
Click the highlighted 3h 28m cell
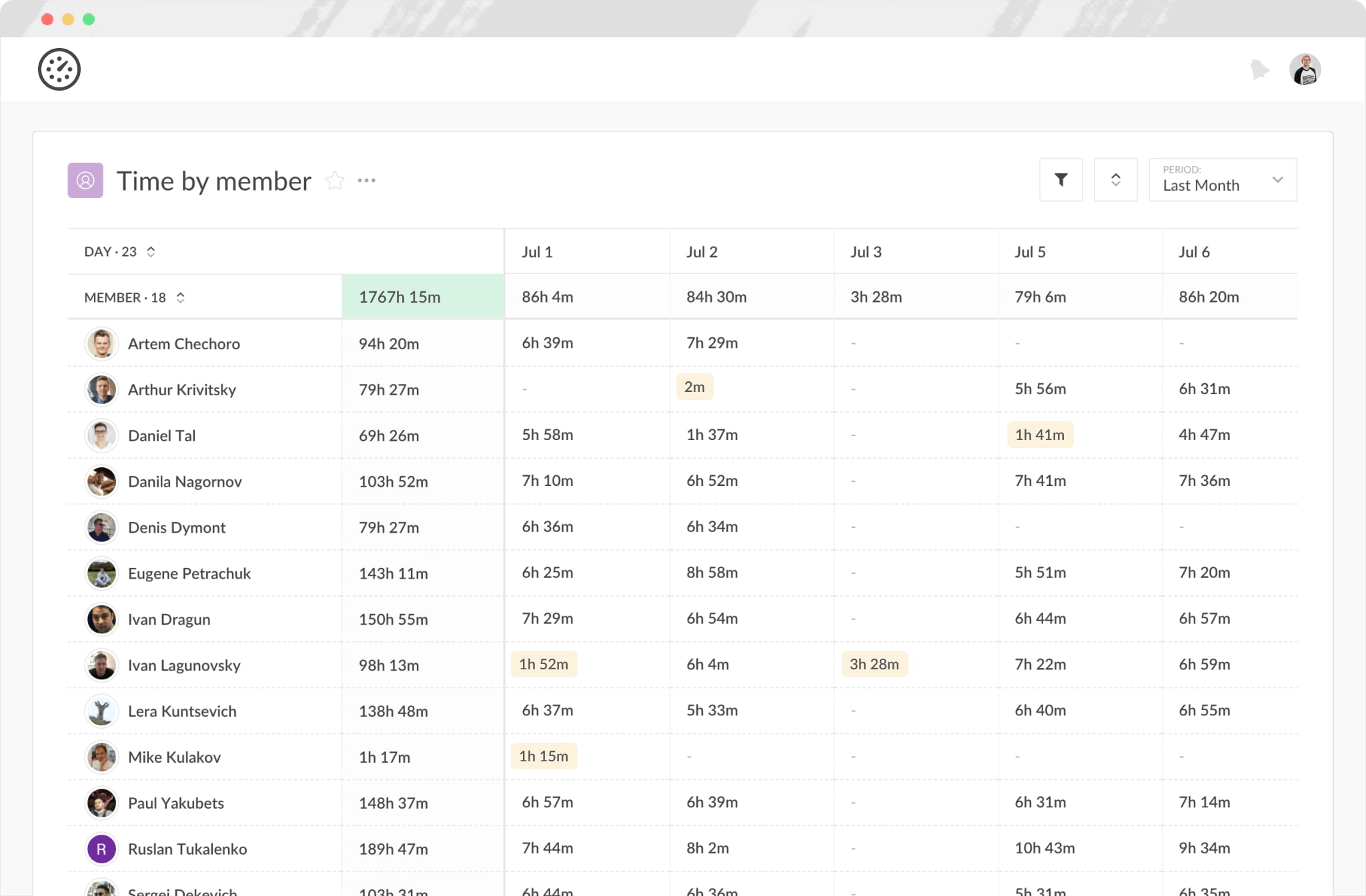pos(874,665)
